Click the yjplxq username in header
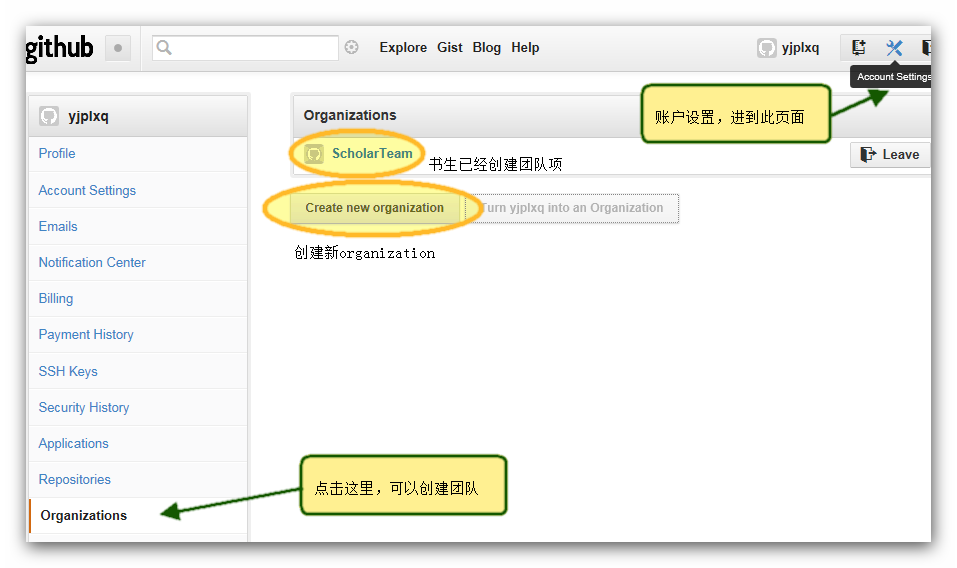Viewport: 957px width, 568px height. click(800, 48)
